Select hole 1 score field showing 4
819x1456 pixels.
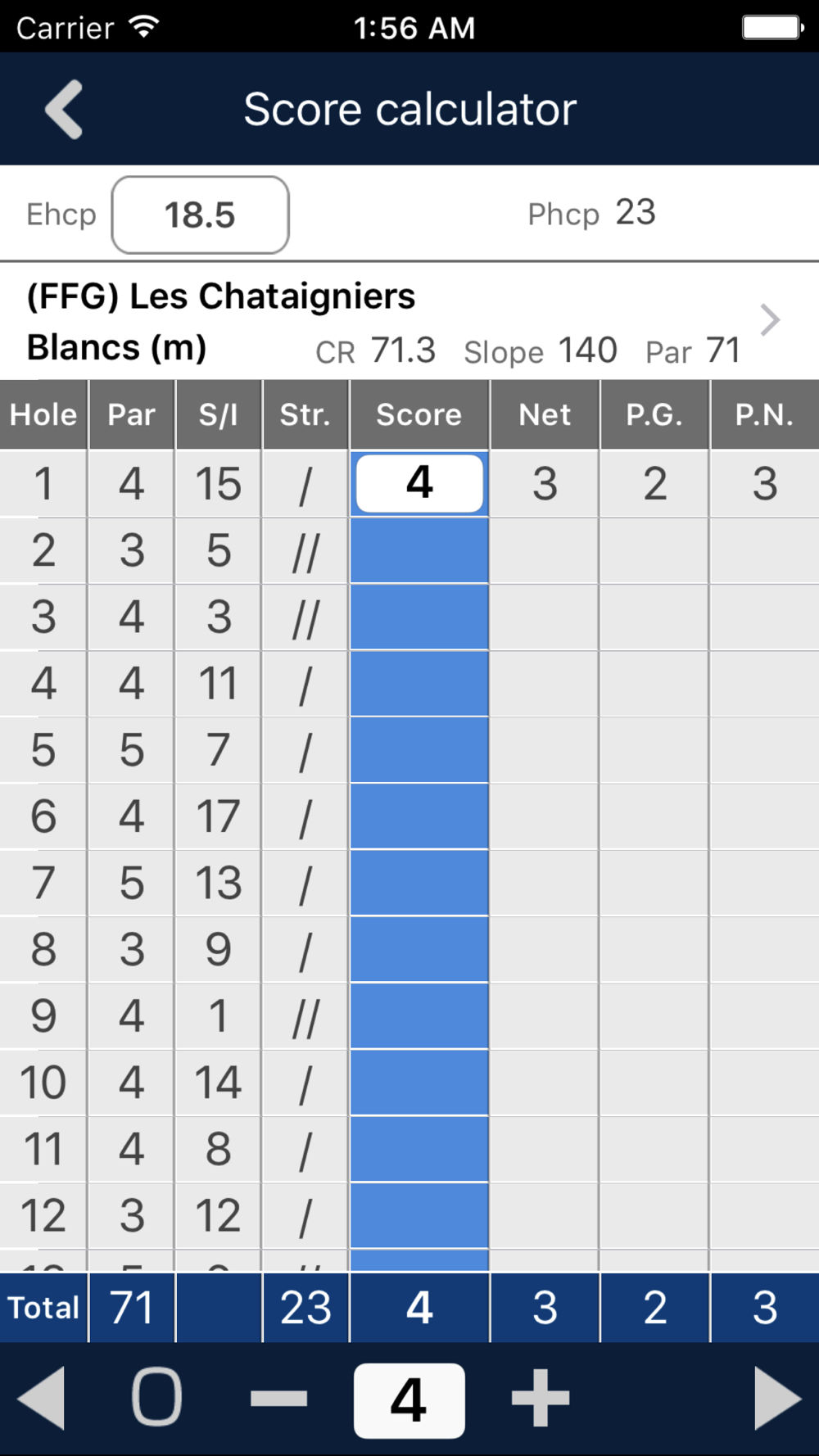pos(419,483)
